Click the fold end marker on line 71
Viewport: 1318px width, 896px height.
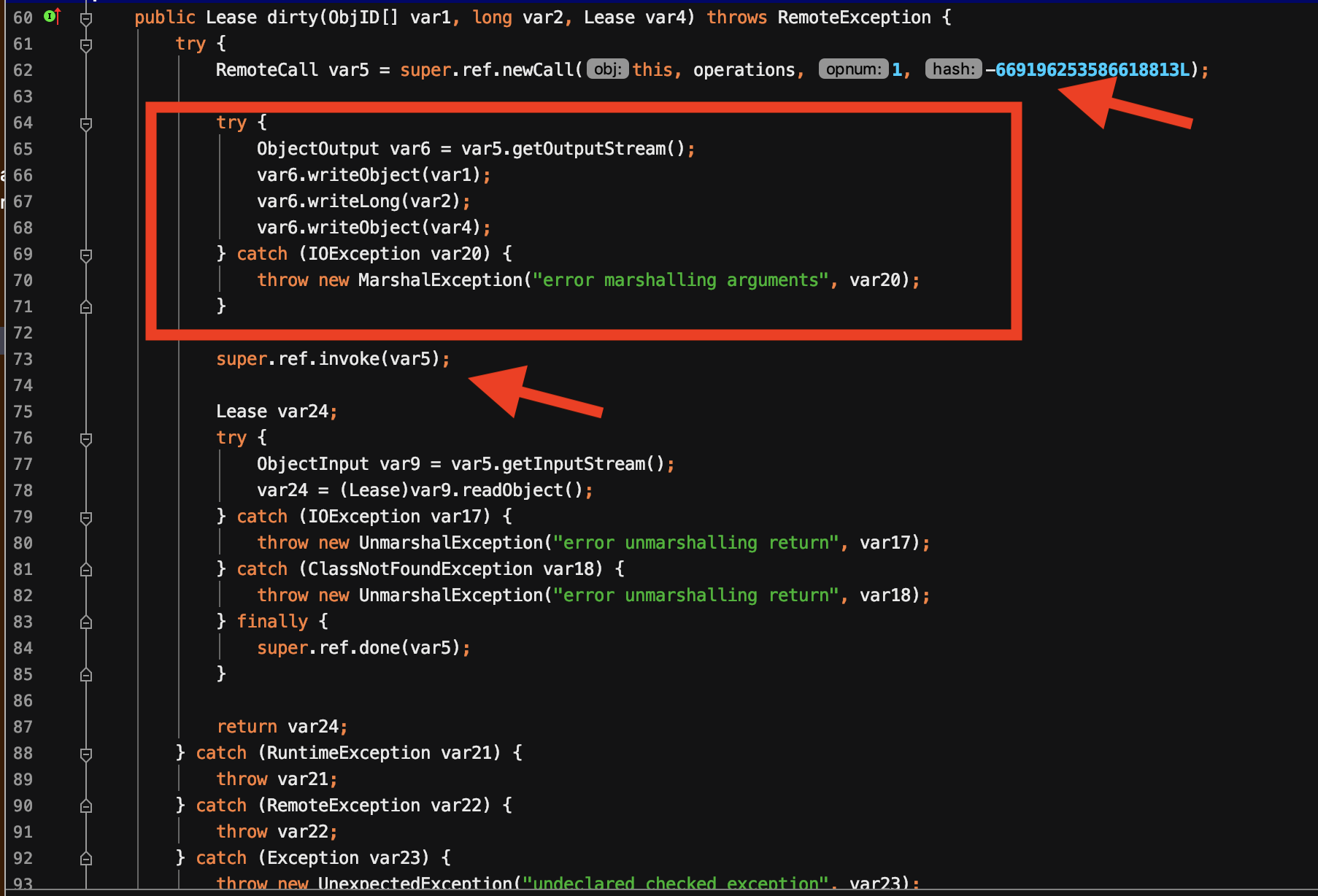[x=86, y=307]
